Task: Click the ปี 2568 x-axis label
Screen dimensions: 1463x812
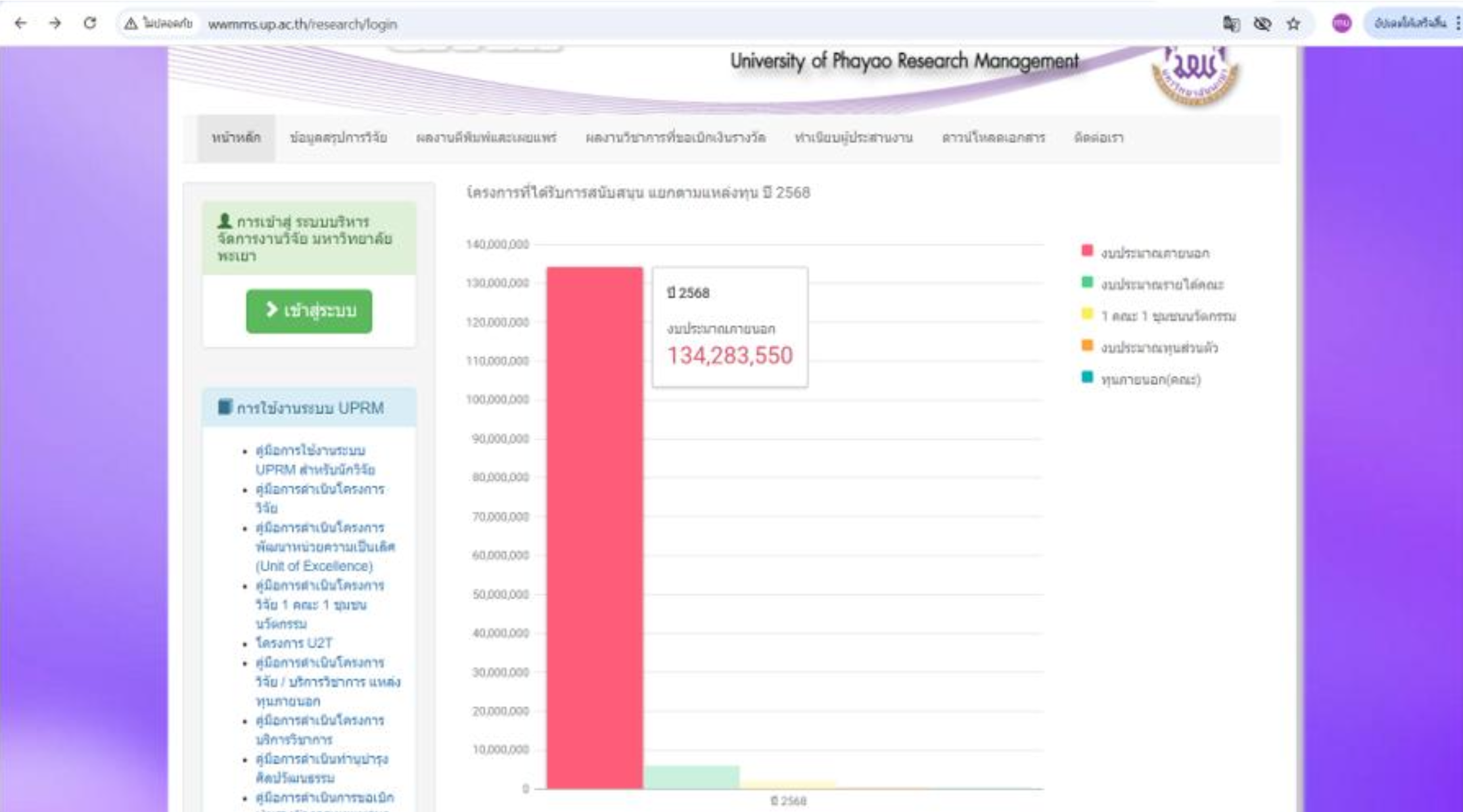Action: 788,801
